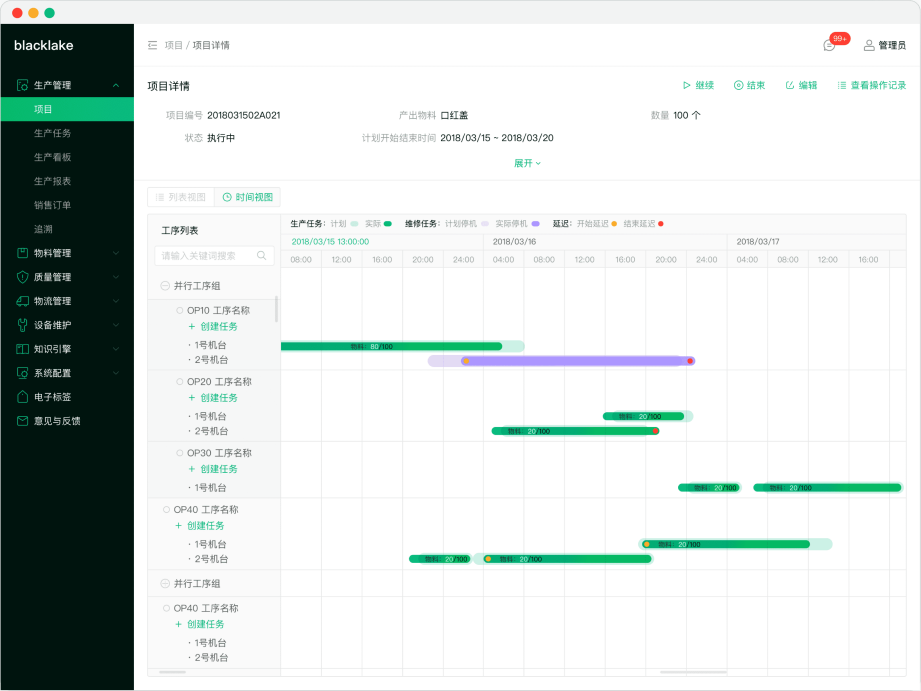
Task: Click the 编辑 pencil icon
Action: coord(790,85)
